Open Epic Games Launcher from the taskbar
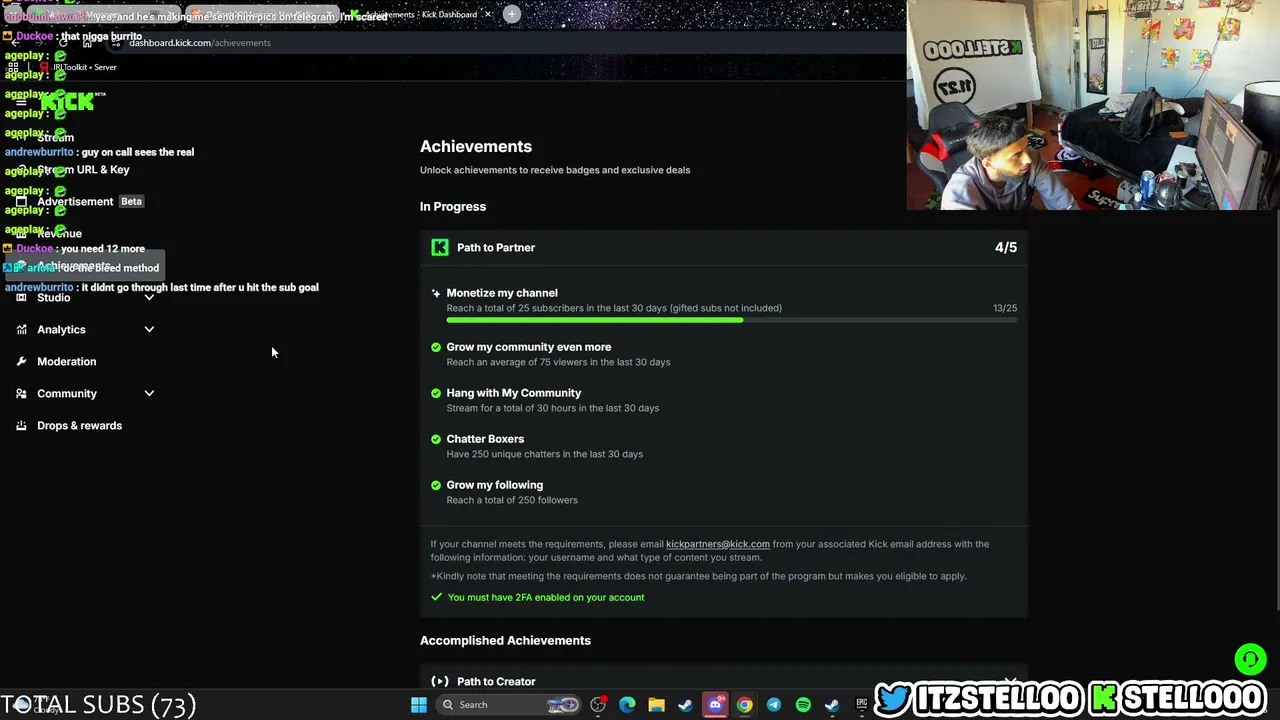Viewport: 1280px width, 720px height. point(861,705)
